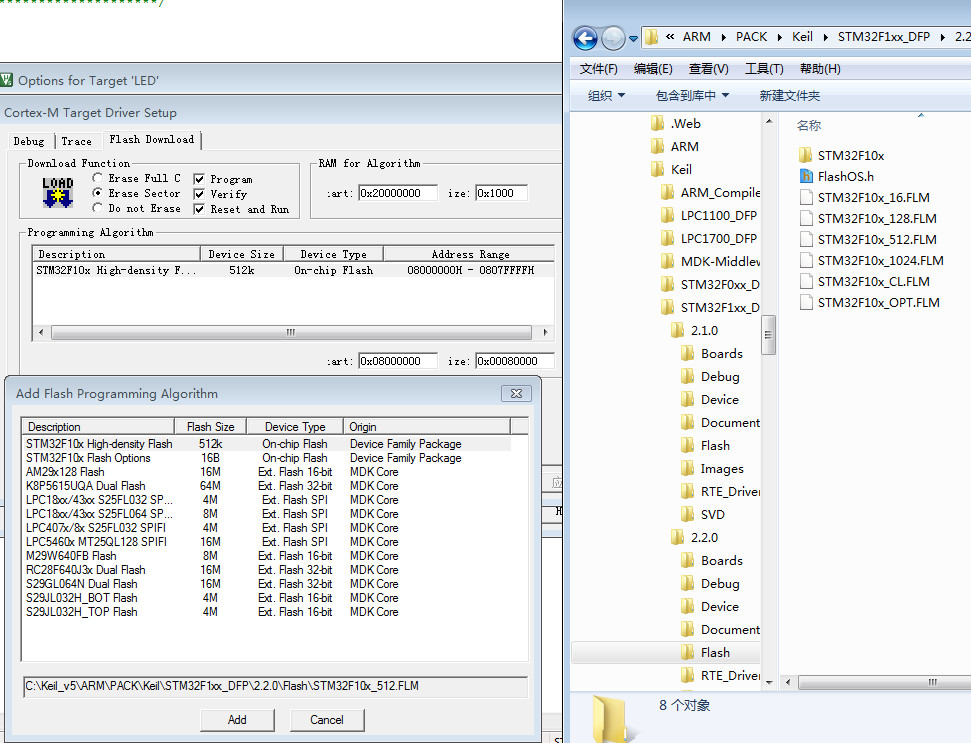
Task: Click the LOAD download function icon
Action: coord(58,192)
